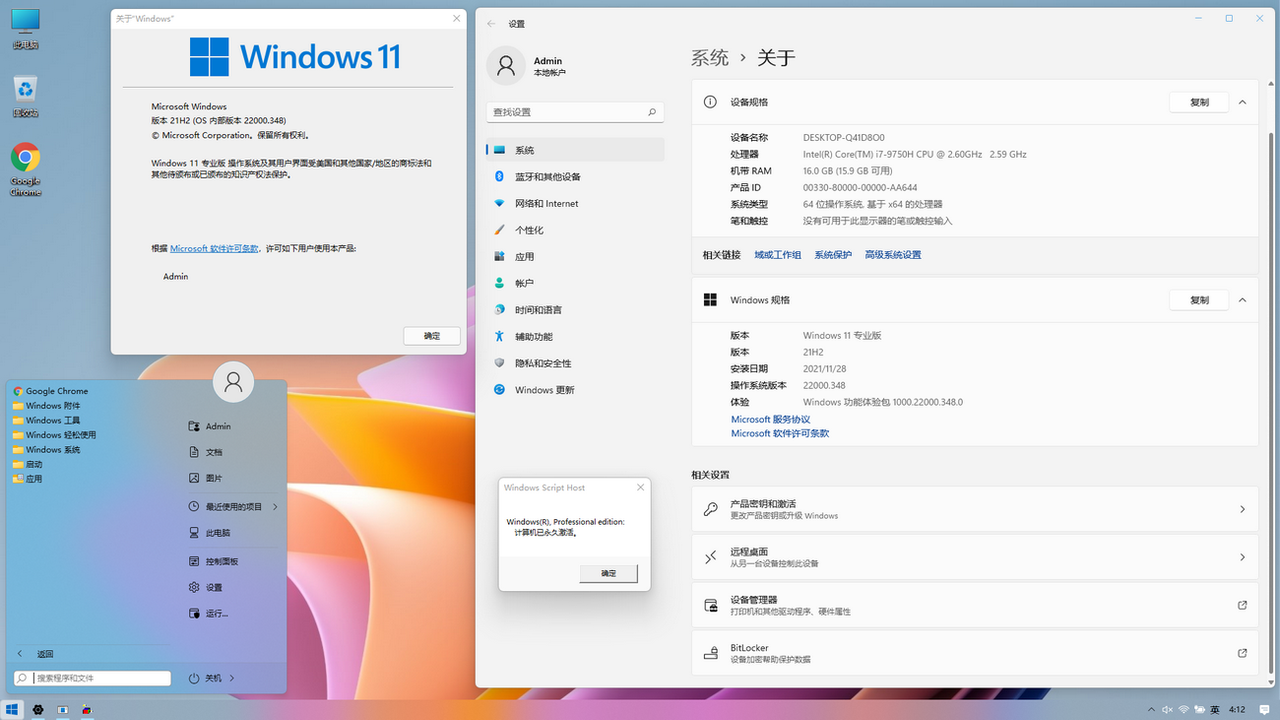Open BitLocker external link row
The width and height of the screenshot is (1280, 720).
[975, 653]
